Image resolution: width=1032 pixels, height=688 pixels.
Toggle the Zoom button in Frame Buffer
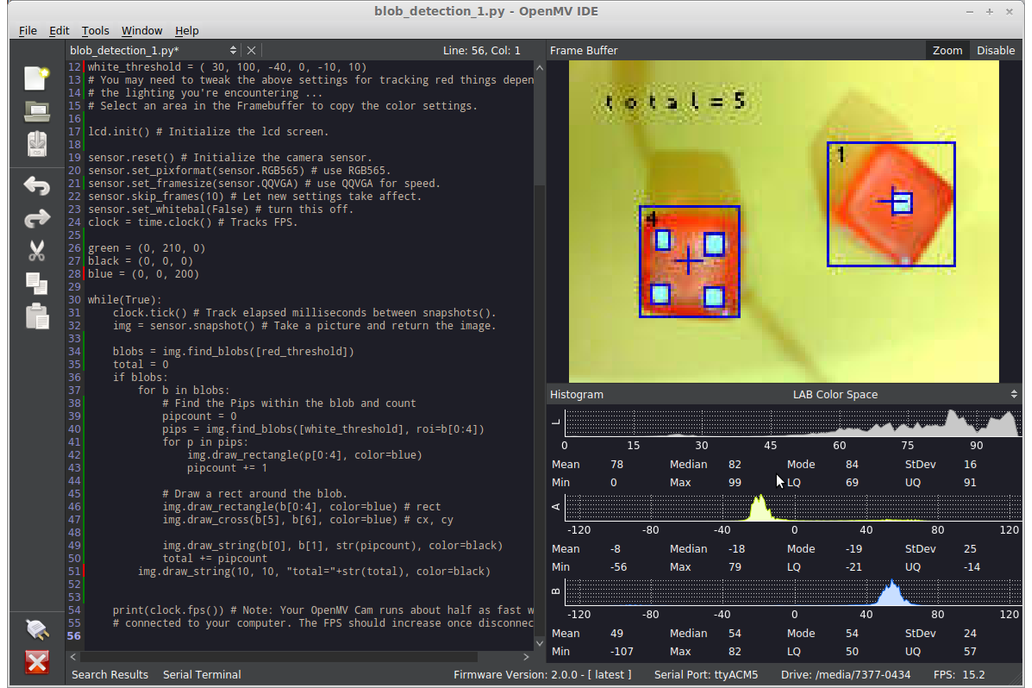947,50
